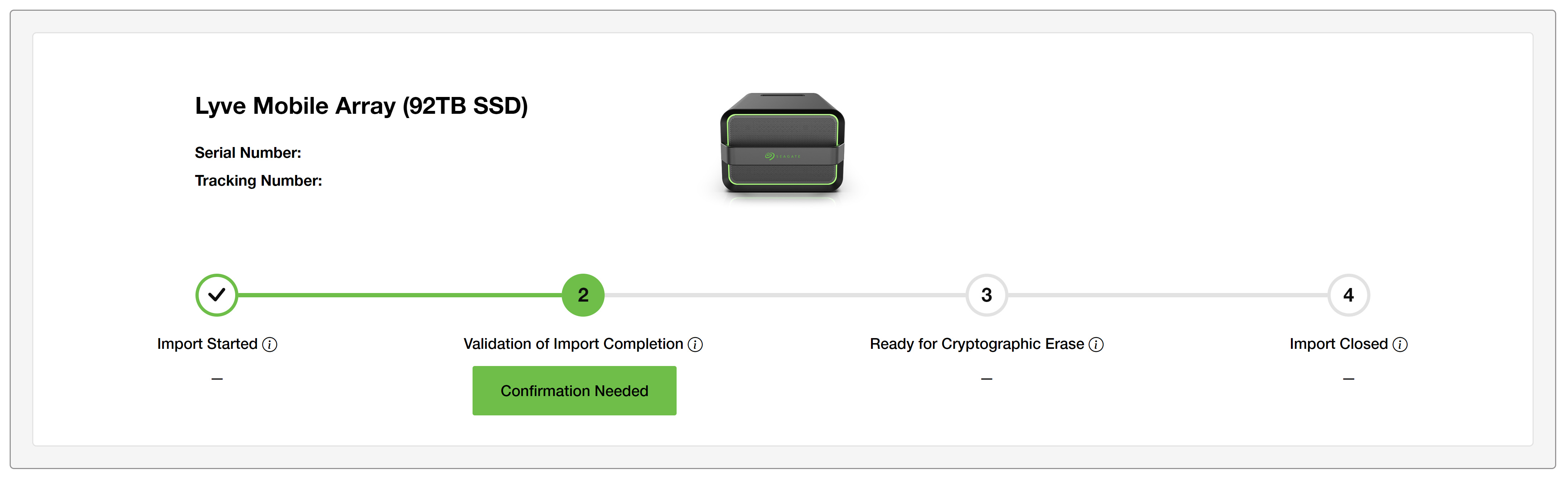Select the green step 2 circle
This screenshot has height=483, width=1568.
click(x=582, y=295)
